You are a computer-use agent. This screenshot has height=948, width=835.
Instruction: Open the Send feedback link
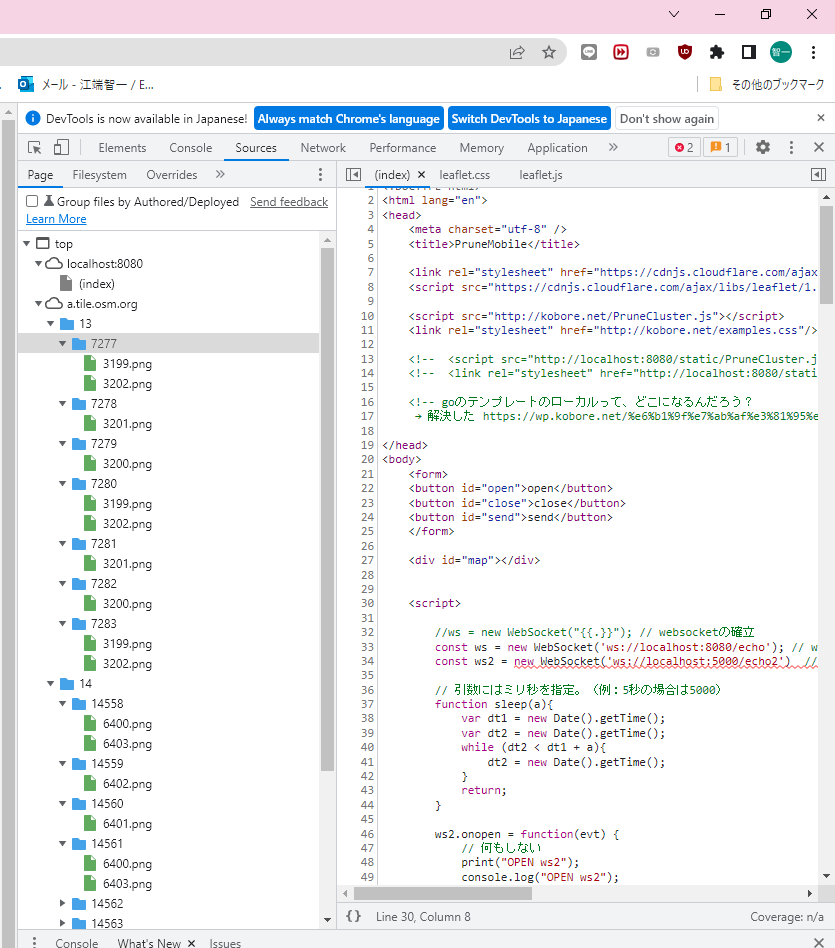289,201
